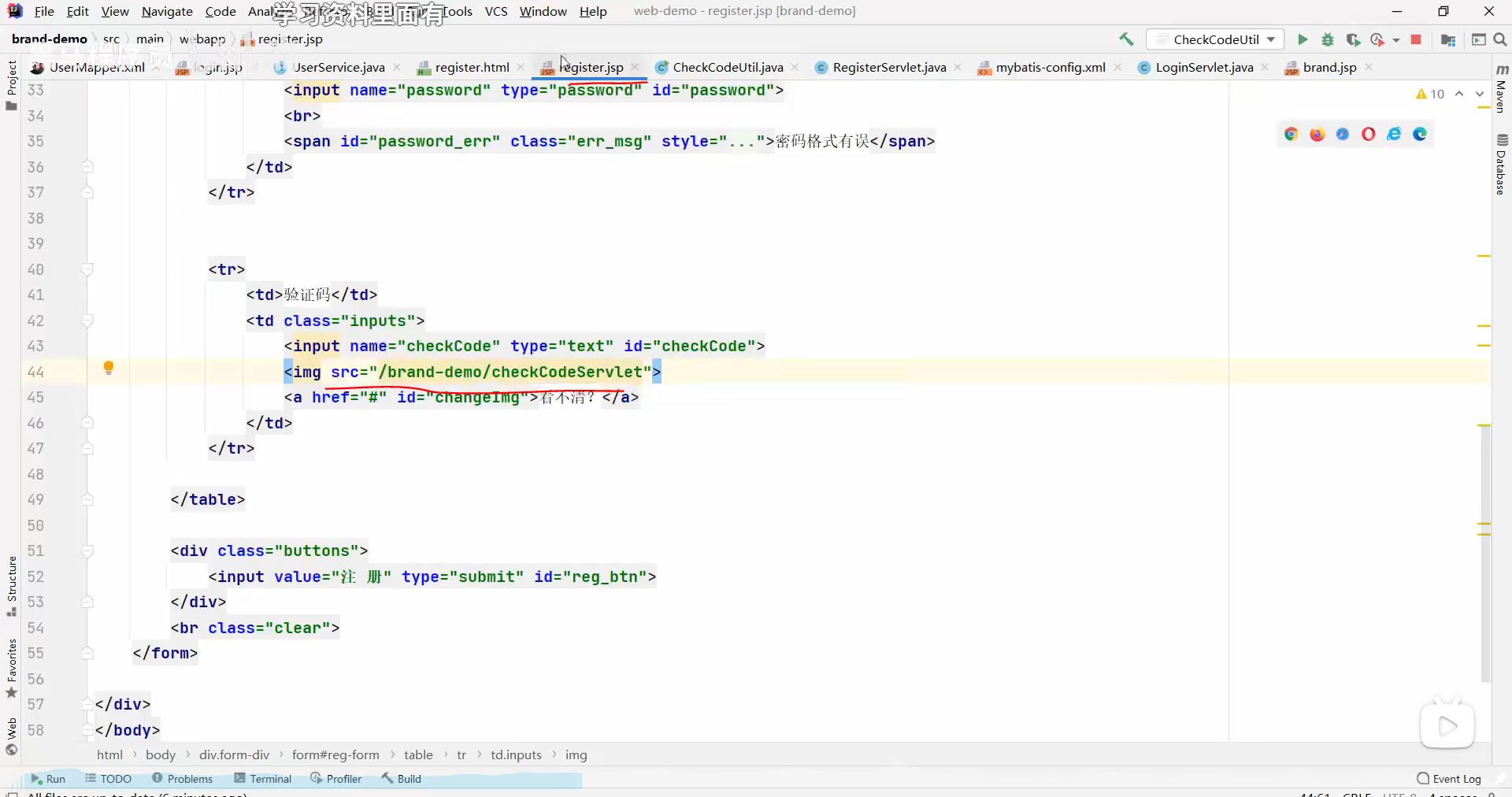The image size is (1512, 797).
Task: Open the File menu
Action: click(x=44, y=11)
